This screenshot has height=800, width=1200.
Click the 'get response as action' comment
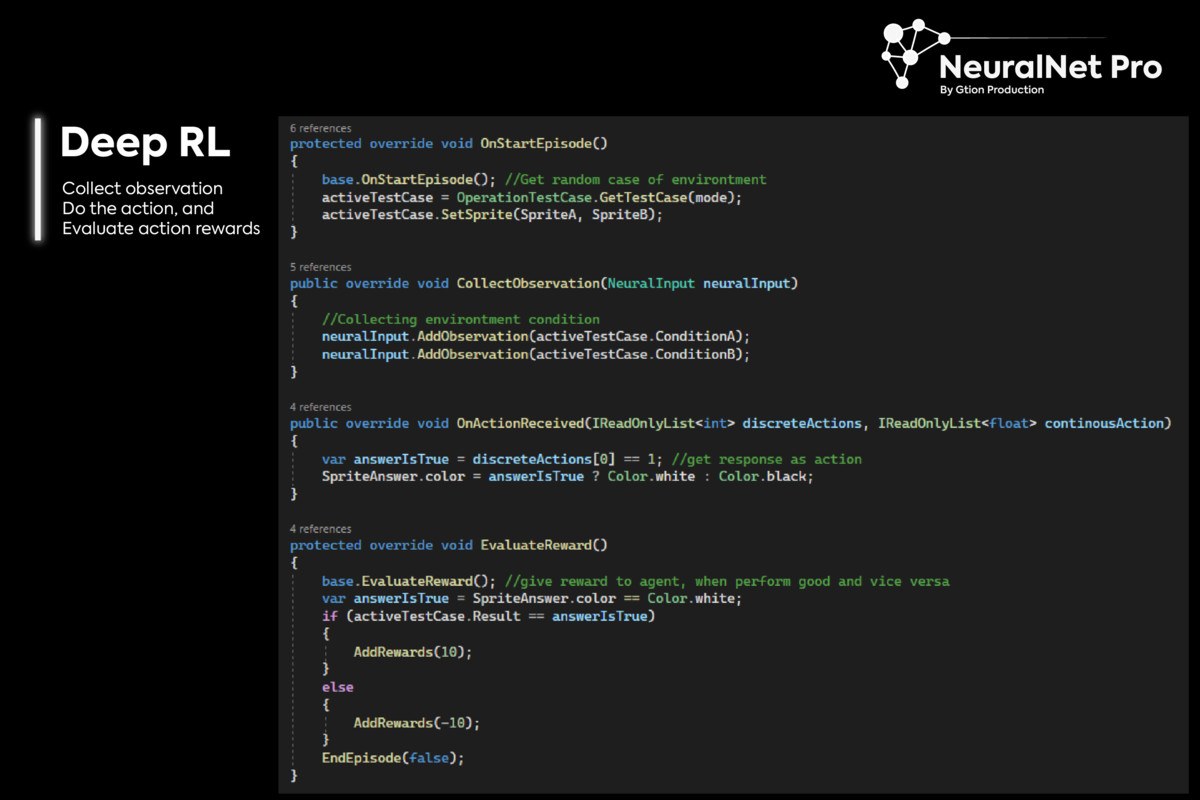[766, 459]
